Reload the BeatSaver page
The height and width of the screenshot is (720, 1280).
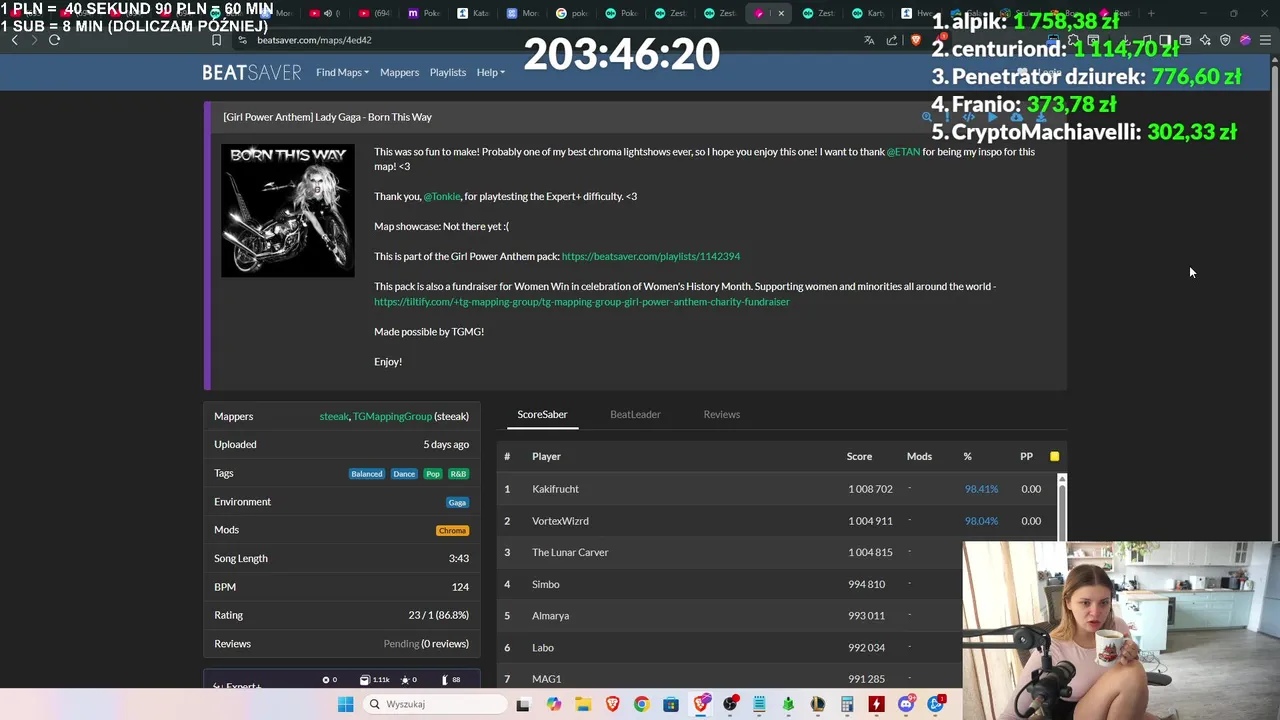(x=54, y=40)
